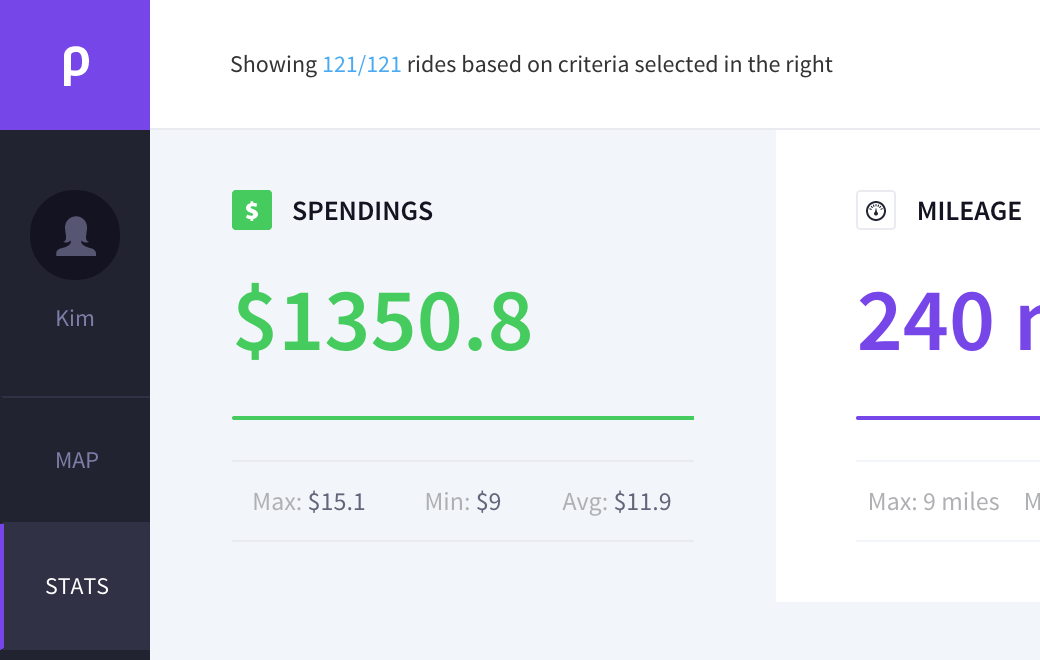Click the purple active marker beside STATS
1040x660 pixels.
point(2,586)
